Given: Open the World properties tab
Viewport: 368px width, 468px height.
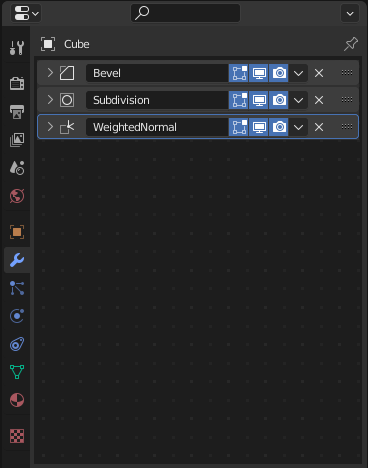Looking at the screenshot, I should 17,196.
